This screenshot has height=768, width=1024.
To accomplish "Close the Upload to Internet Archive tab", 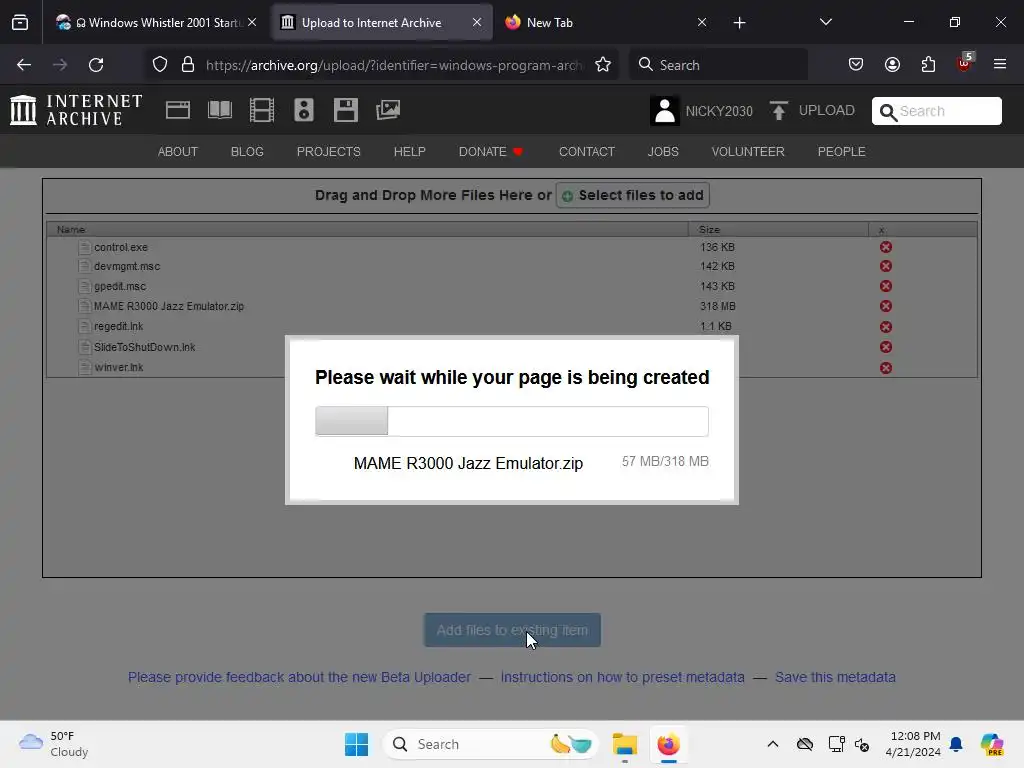I will pos(477,22).
